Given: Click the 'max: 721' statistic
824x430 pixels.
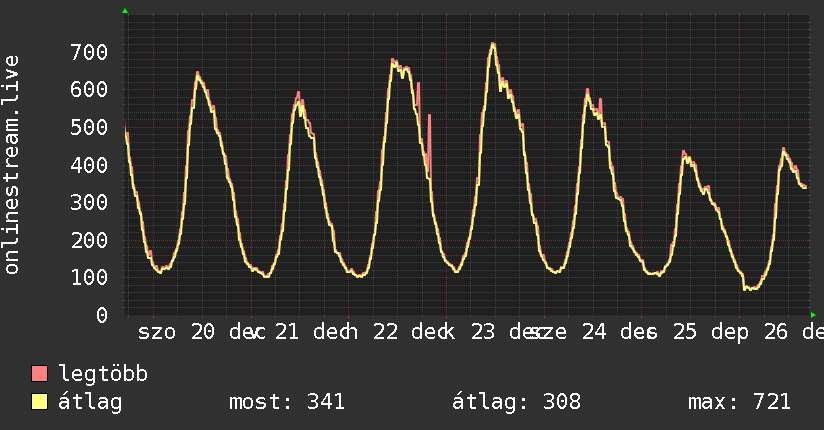Looking at the screenshot, I should pyautogui.click(x=739, y=402).
